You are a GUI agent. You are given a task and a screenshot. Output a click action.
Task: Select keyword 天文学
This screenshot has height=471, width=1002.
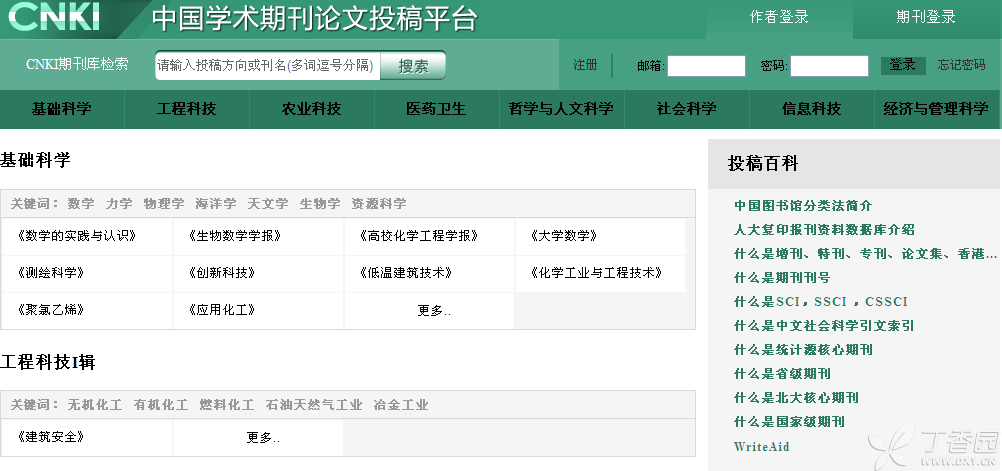coord(268,204)
